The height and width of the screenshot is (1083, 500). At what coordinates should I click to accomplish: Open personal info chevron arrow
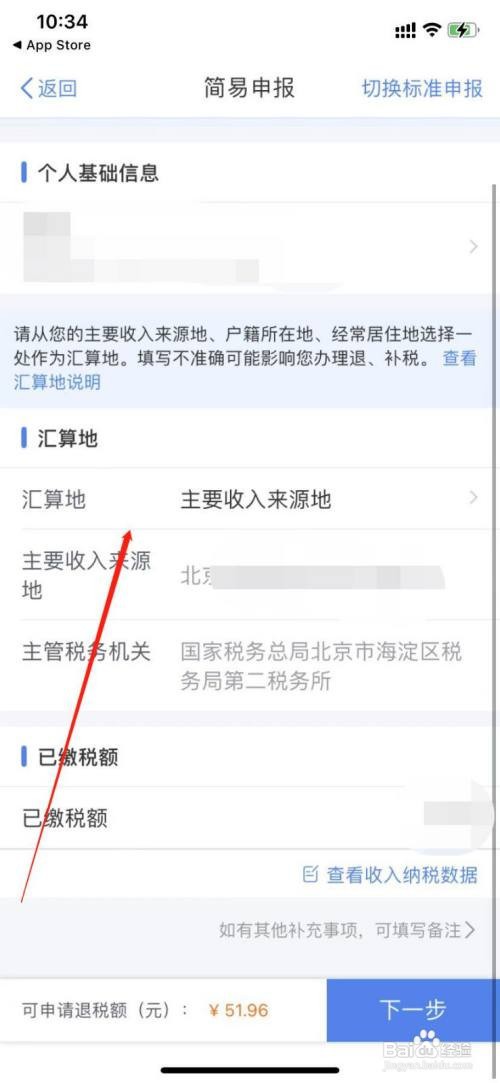pos(473,247)
